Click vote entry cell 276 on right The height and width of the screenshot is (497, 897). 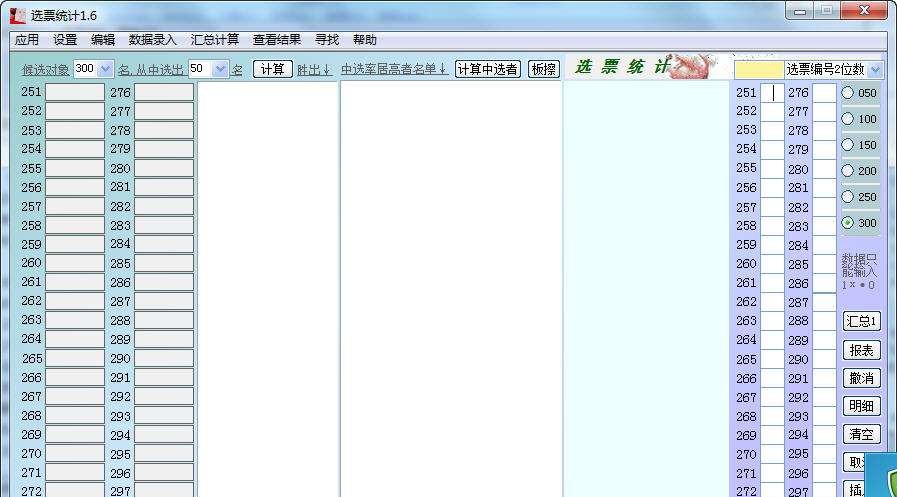click(824, 93)
